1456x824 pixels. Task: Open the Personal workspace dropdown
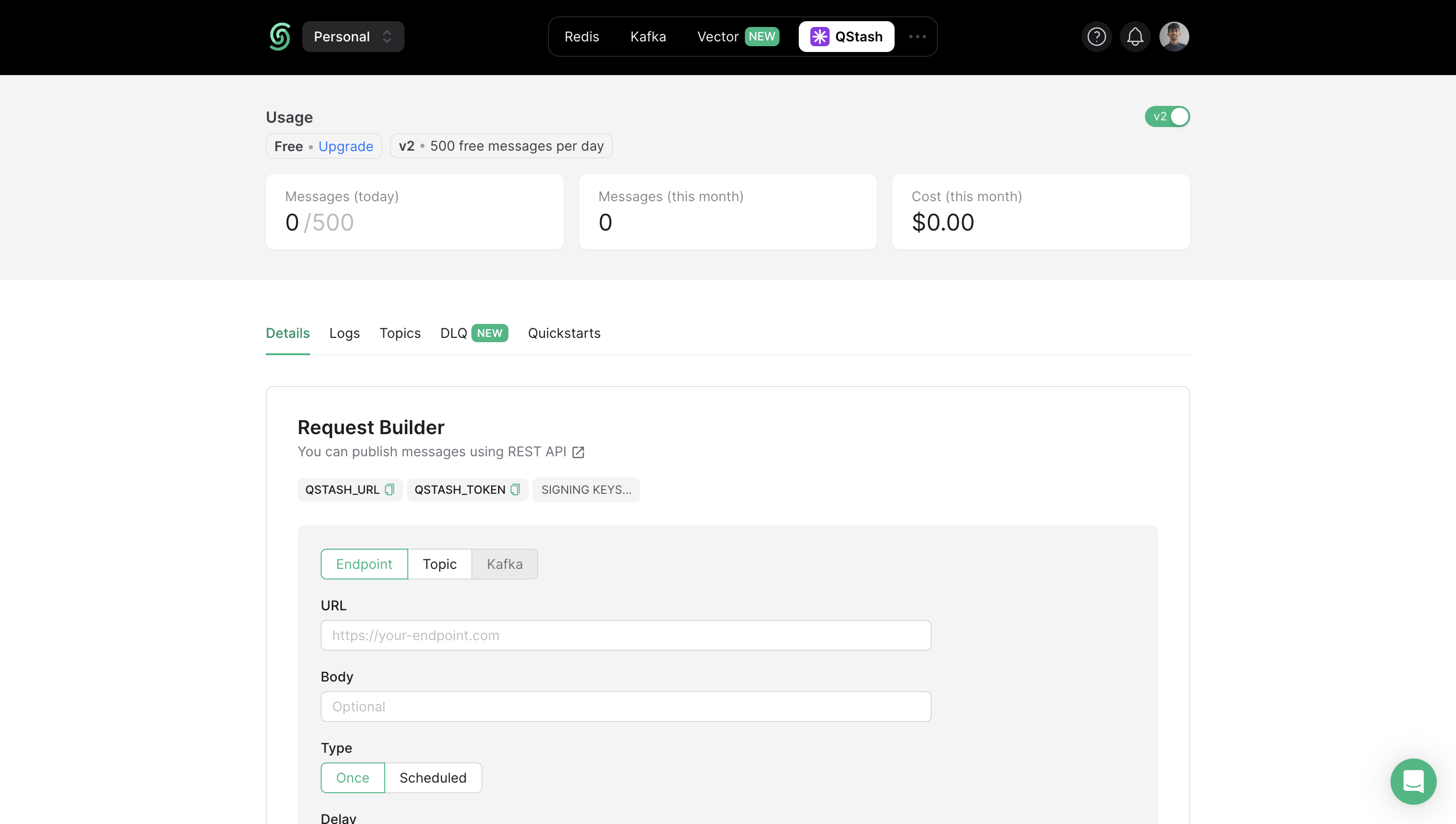(353, 36)
